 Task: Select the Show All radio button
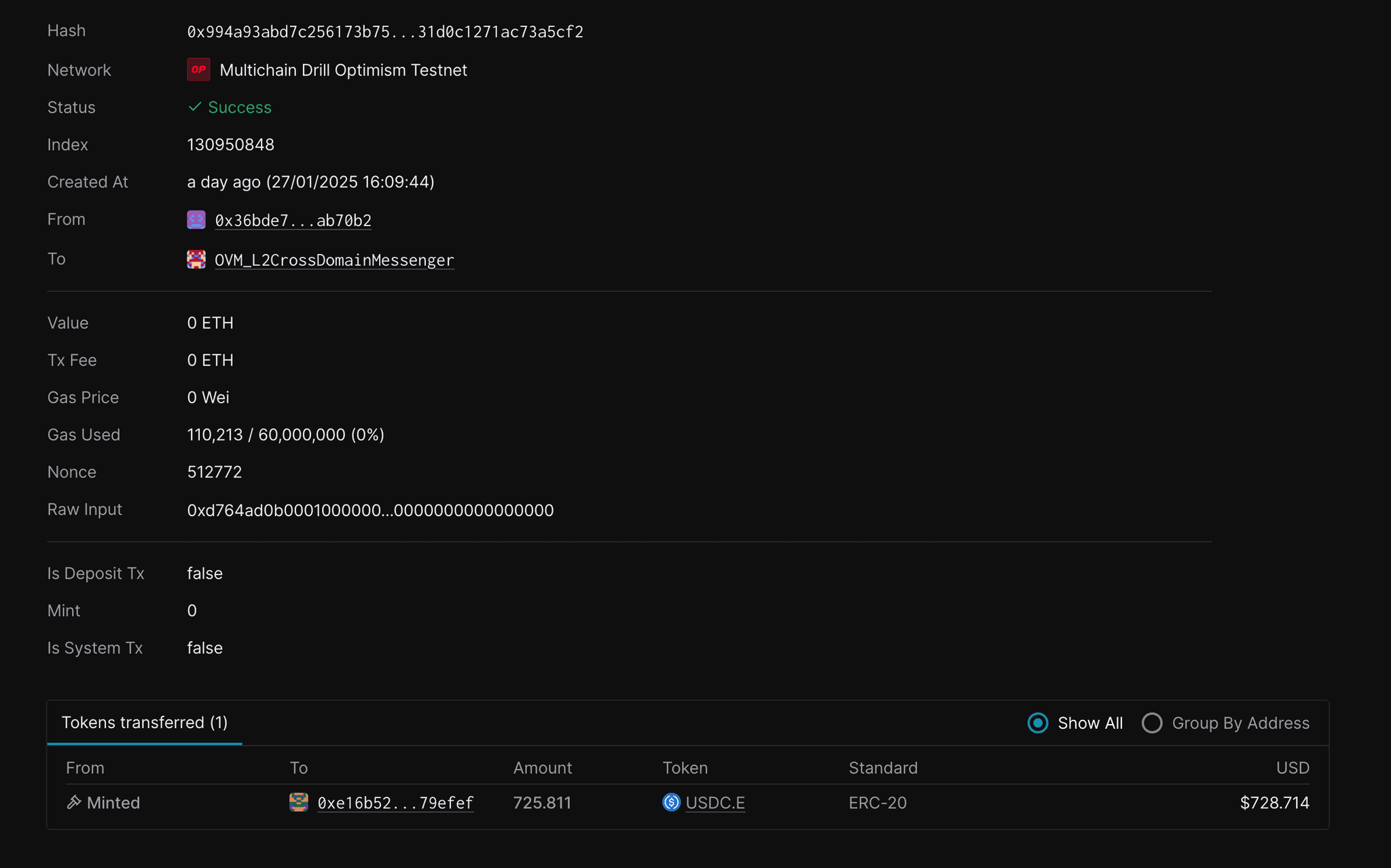1038,723
